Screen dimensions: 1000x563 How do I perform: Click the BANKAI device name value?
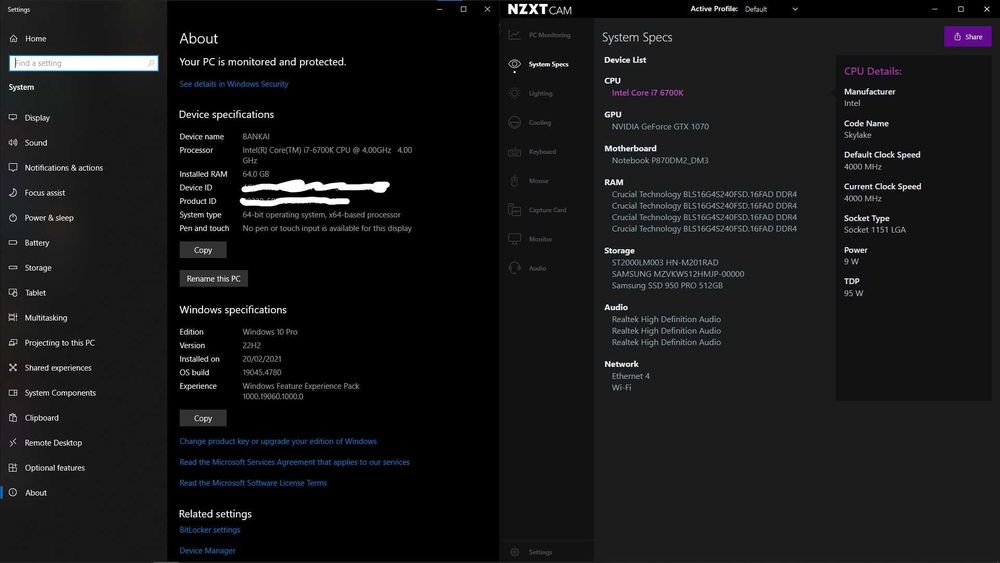256,136
